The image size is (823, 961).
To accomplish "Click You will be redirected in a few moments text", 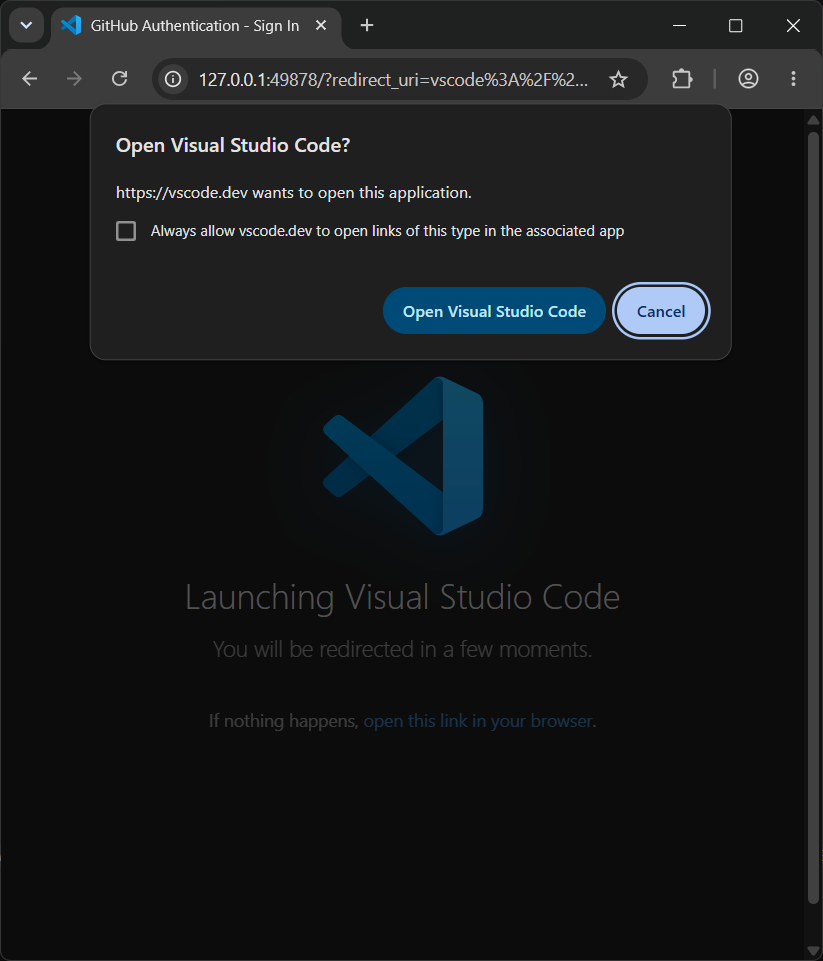I will [403, 649].
